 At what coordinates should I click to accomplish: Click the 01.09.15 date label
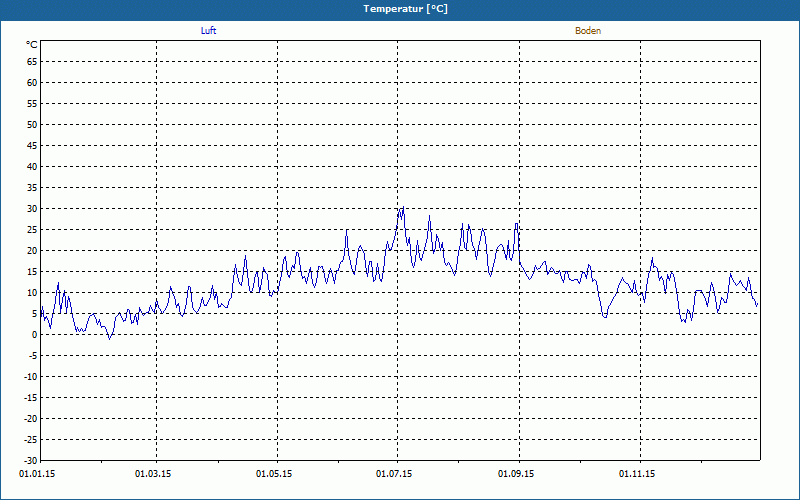pos(516,474)
